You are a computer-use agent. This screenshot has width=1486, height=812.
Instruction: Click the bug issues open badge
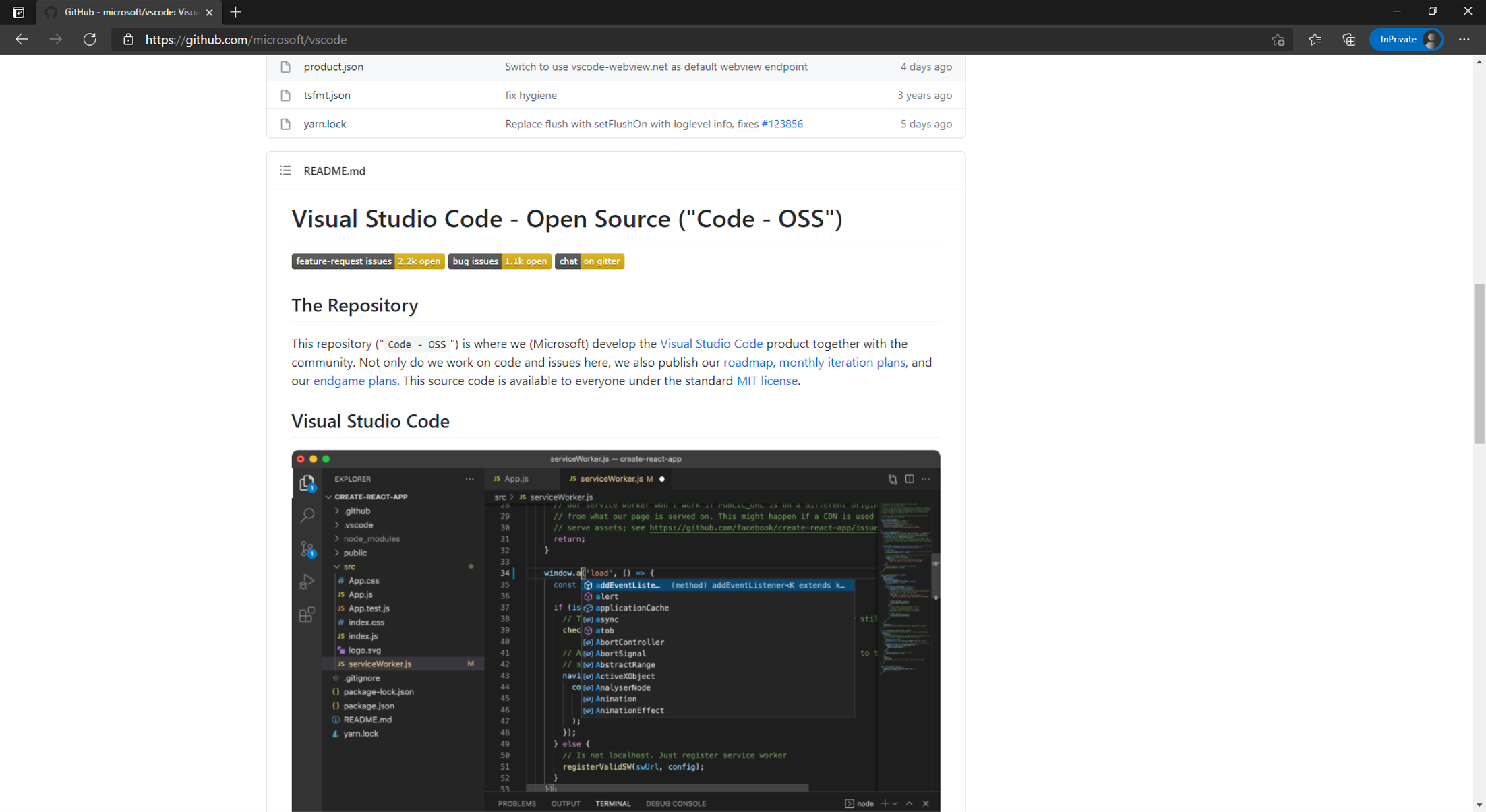coord(499,261)
